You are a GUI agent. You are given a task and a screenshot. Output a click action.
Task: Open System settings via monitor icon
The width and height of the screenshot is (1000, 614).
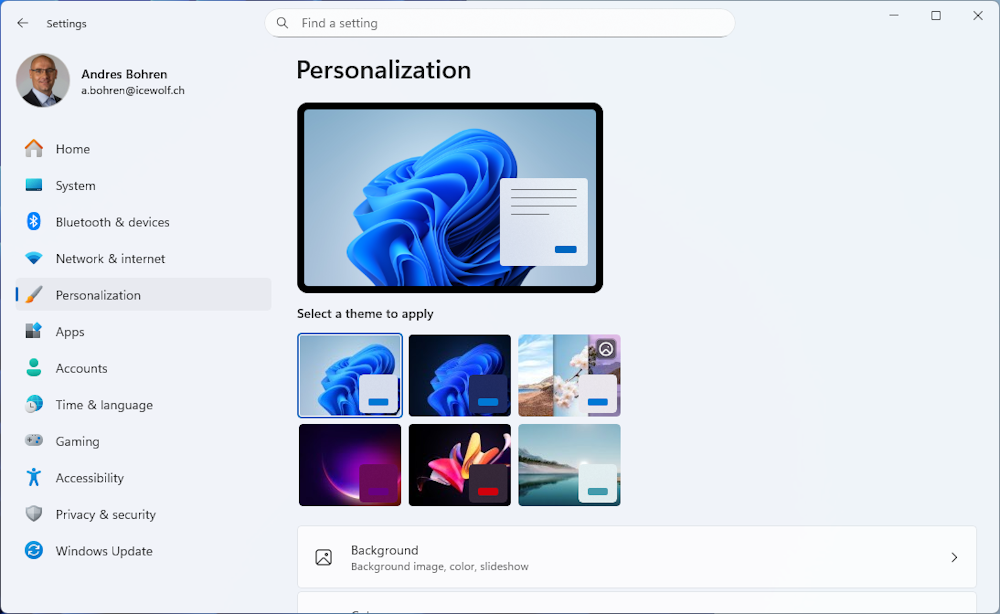pos(34,185)
